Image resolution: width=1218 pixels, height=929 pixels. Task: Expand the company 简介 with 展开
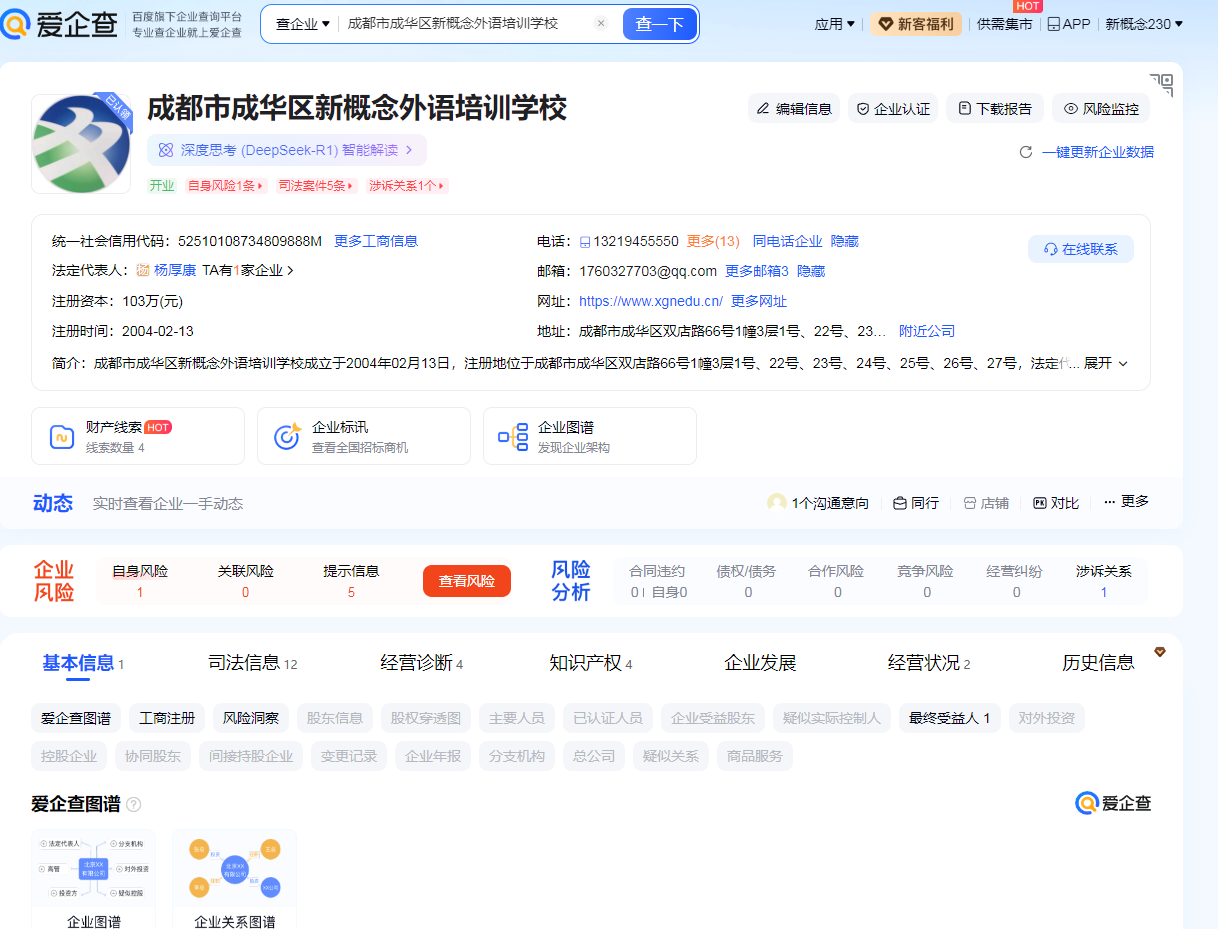pyautogui.click(x=1106, y=363)
